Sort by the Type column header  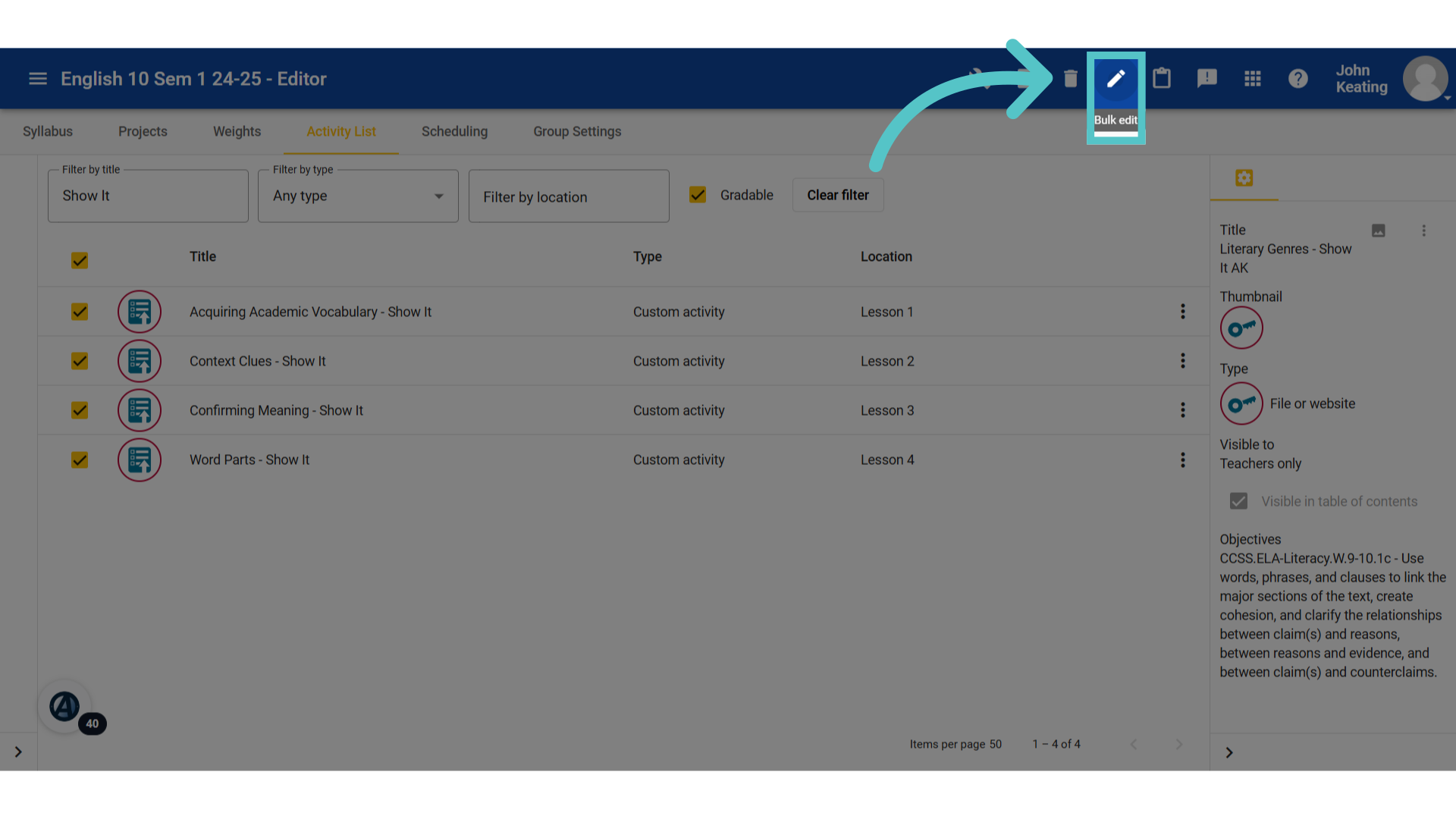pos(648,256)
